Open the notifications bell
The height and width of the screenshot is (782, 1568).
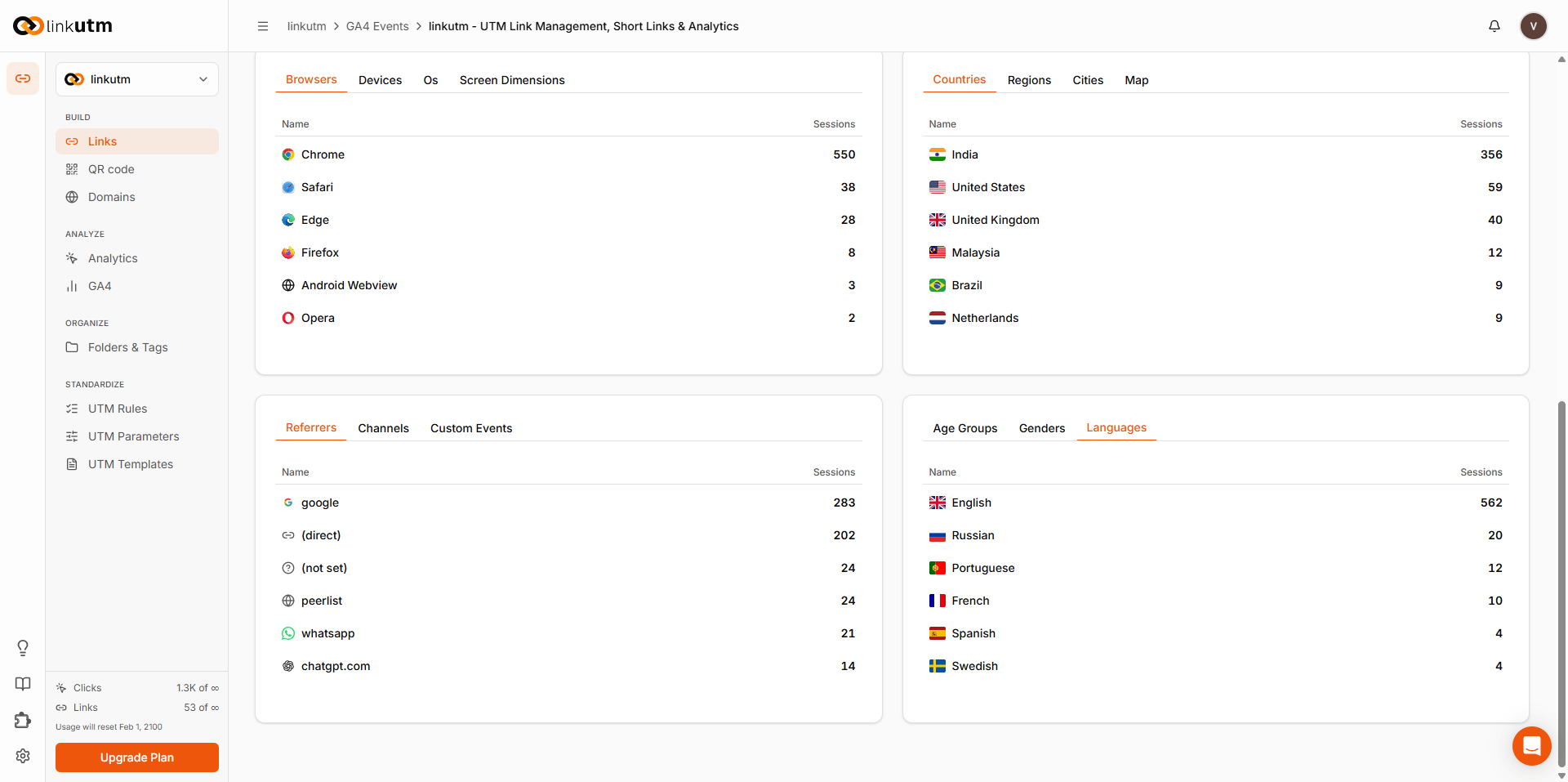click(1494, 26)
